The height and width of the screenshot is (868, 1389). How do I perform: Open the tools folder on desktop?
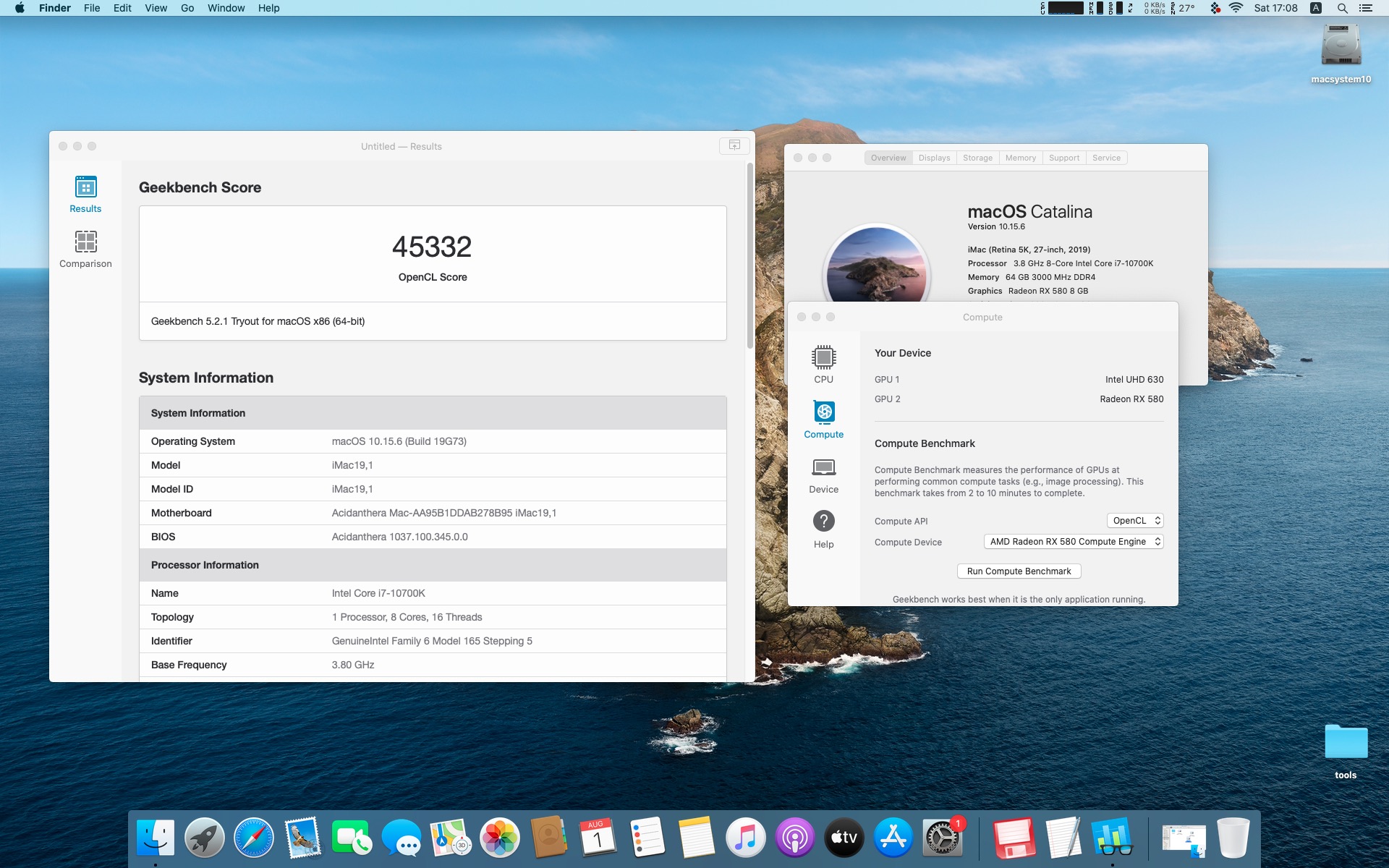tap(1345, 749)
